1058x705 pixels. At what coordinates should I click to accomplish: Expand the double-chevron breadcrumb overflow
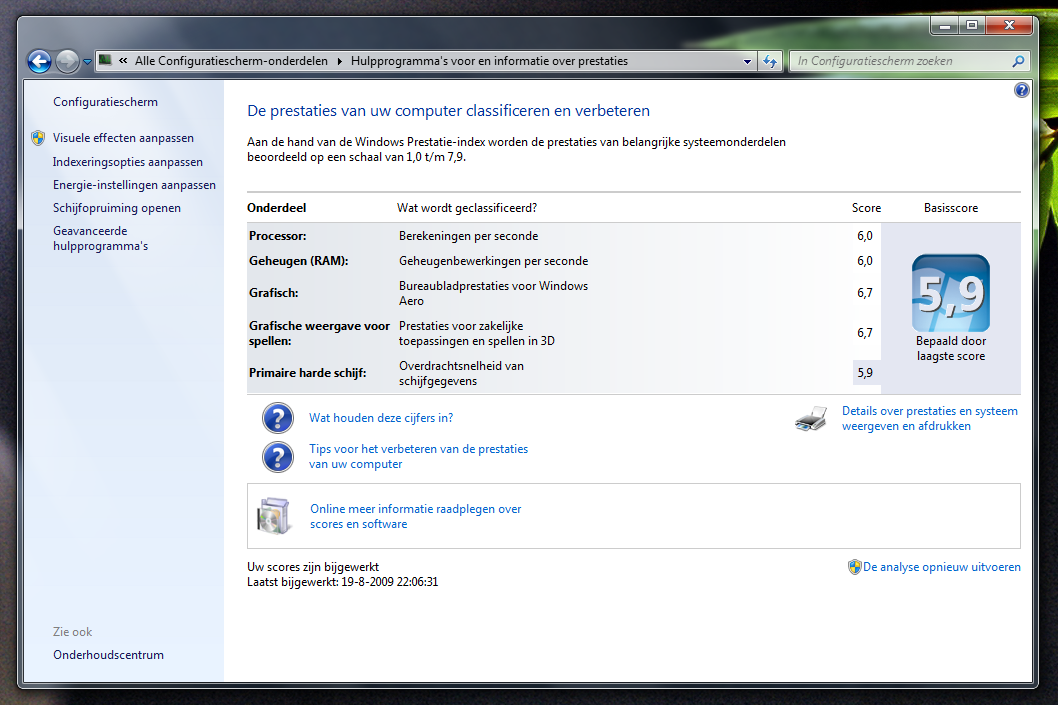tap(123, 61)
